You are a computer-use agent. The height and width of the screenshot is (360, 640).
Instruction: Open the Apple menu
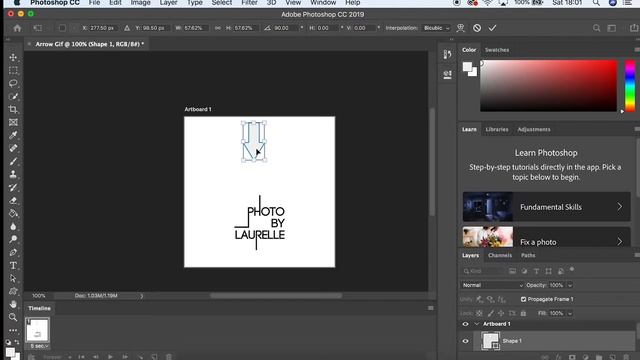(17, 2)
